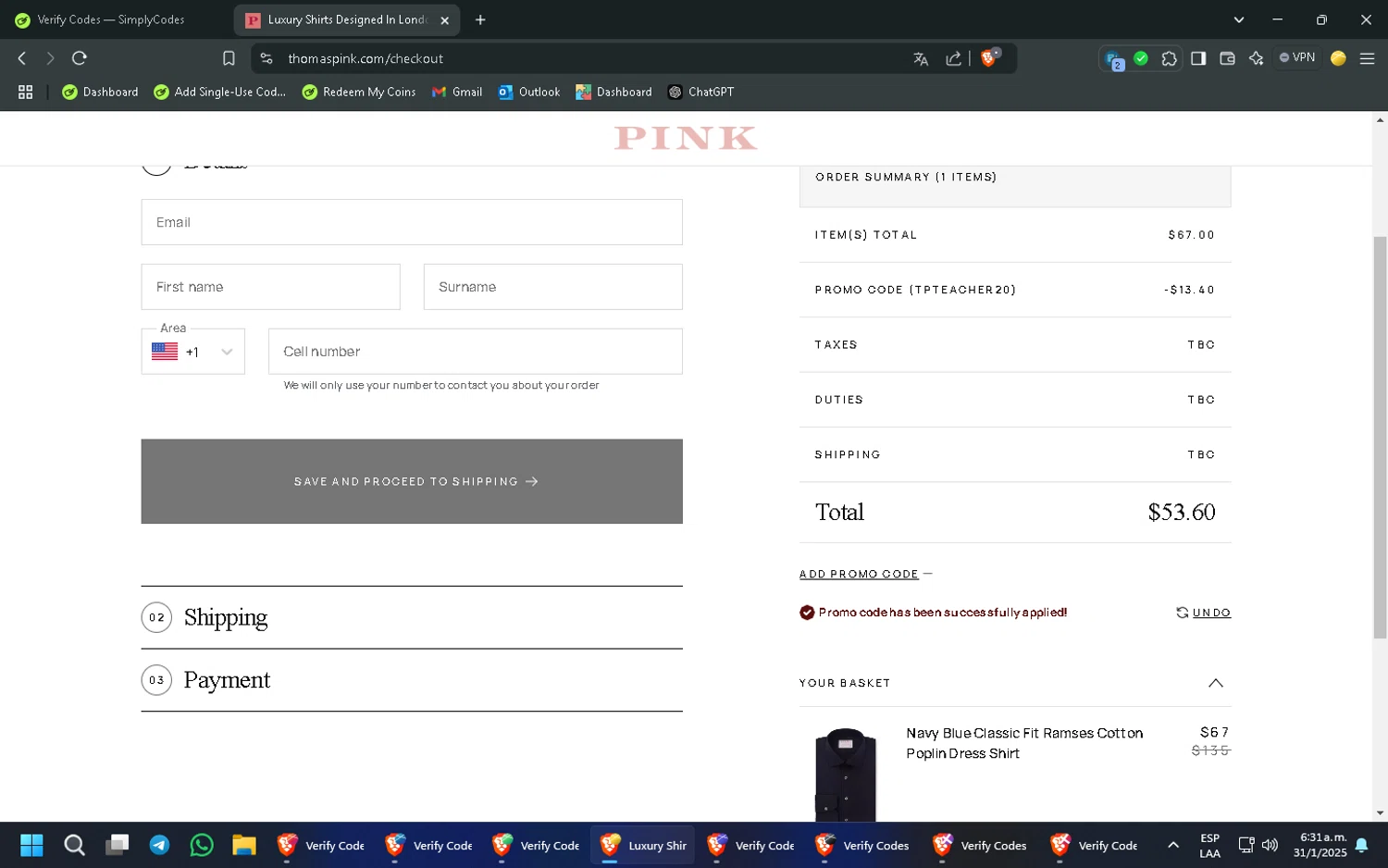The width and height of the screenshot is (1388, 868).
Task: Expand the 03 Payment section
Action: coord(412,680)
